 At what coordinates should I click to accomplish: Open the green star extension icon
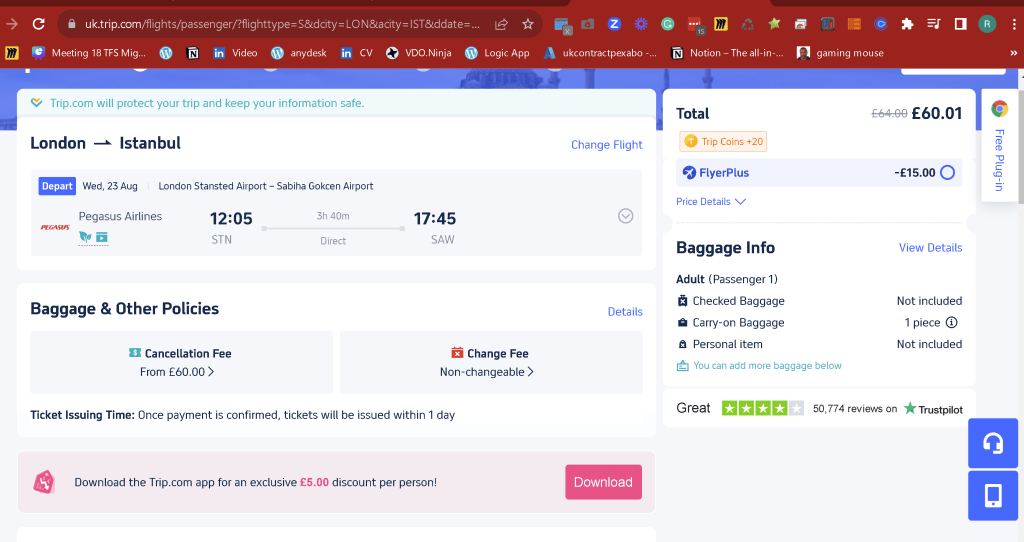774,24
